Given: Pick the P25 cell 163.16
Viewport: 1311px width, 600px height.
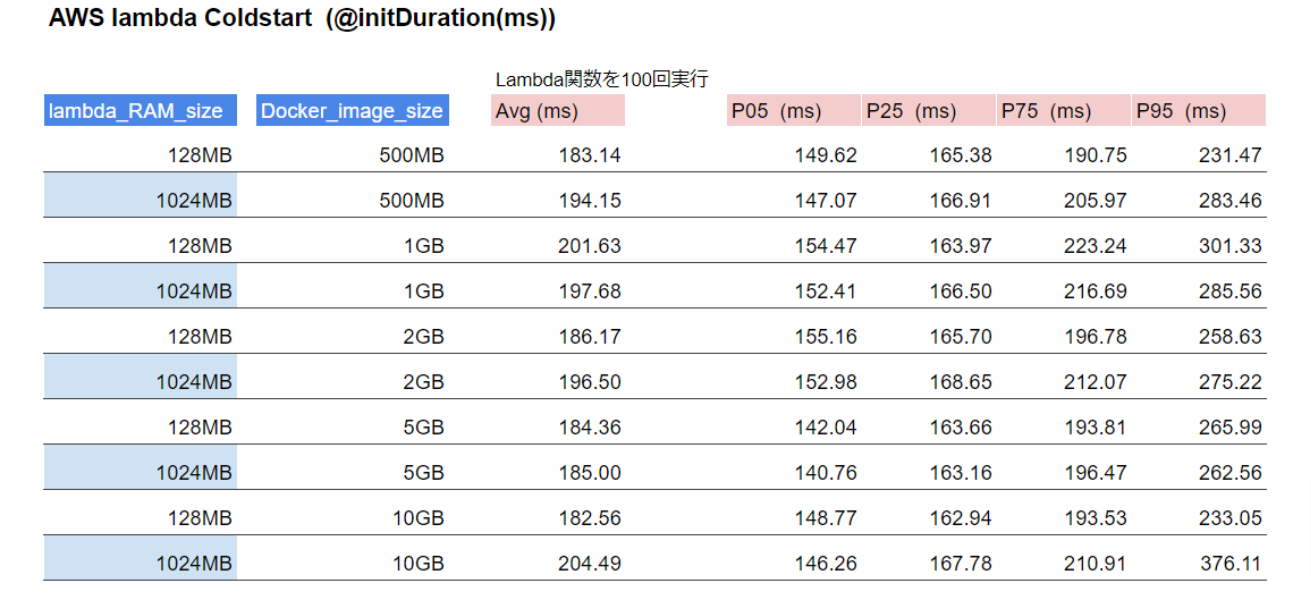Looking at the screenshot, I should pyautogui.click(x=960, y=473).
